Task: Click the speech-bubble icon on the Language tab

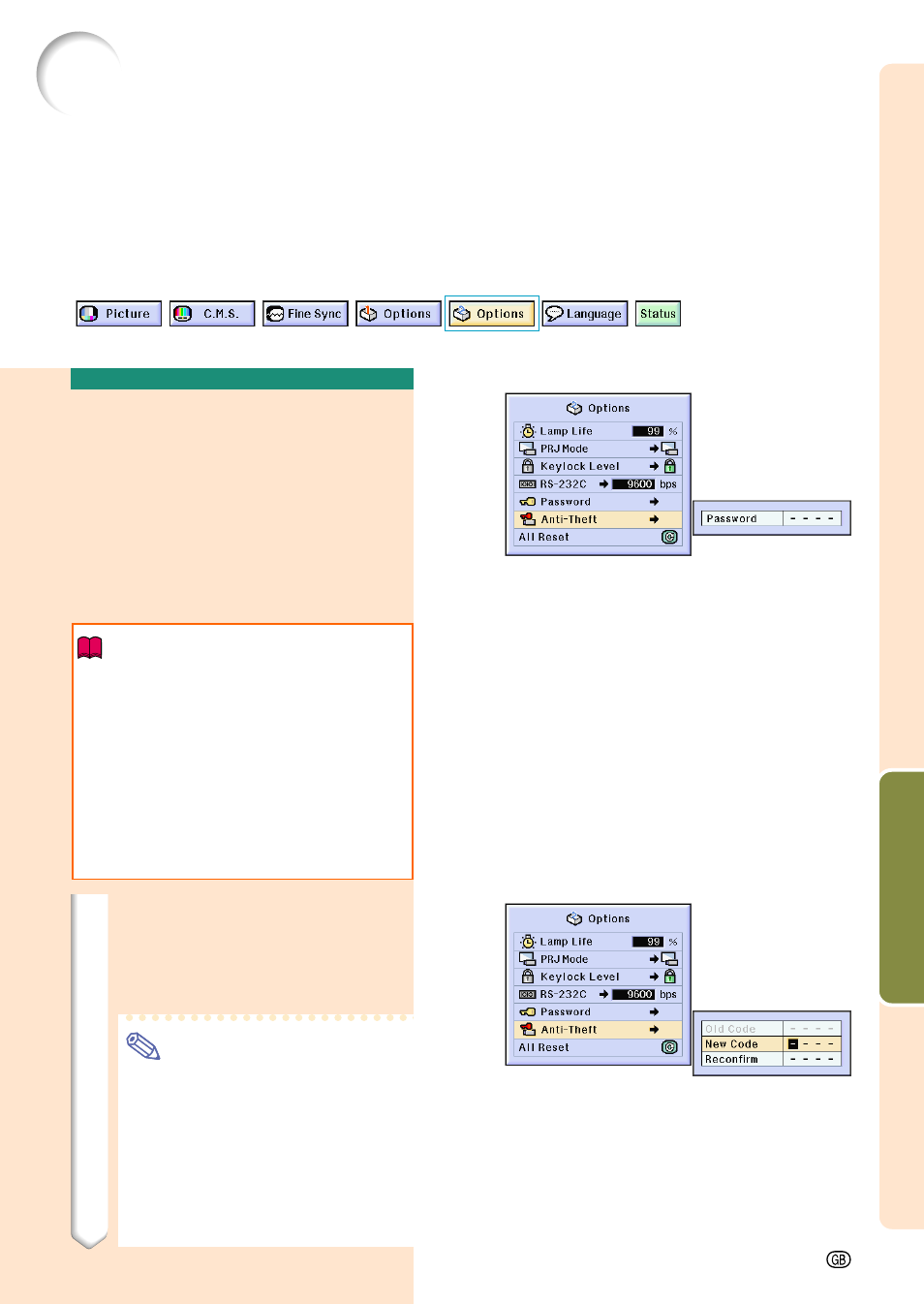Action: click(x=554, y=314)
